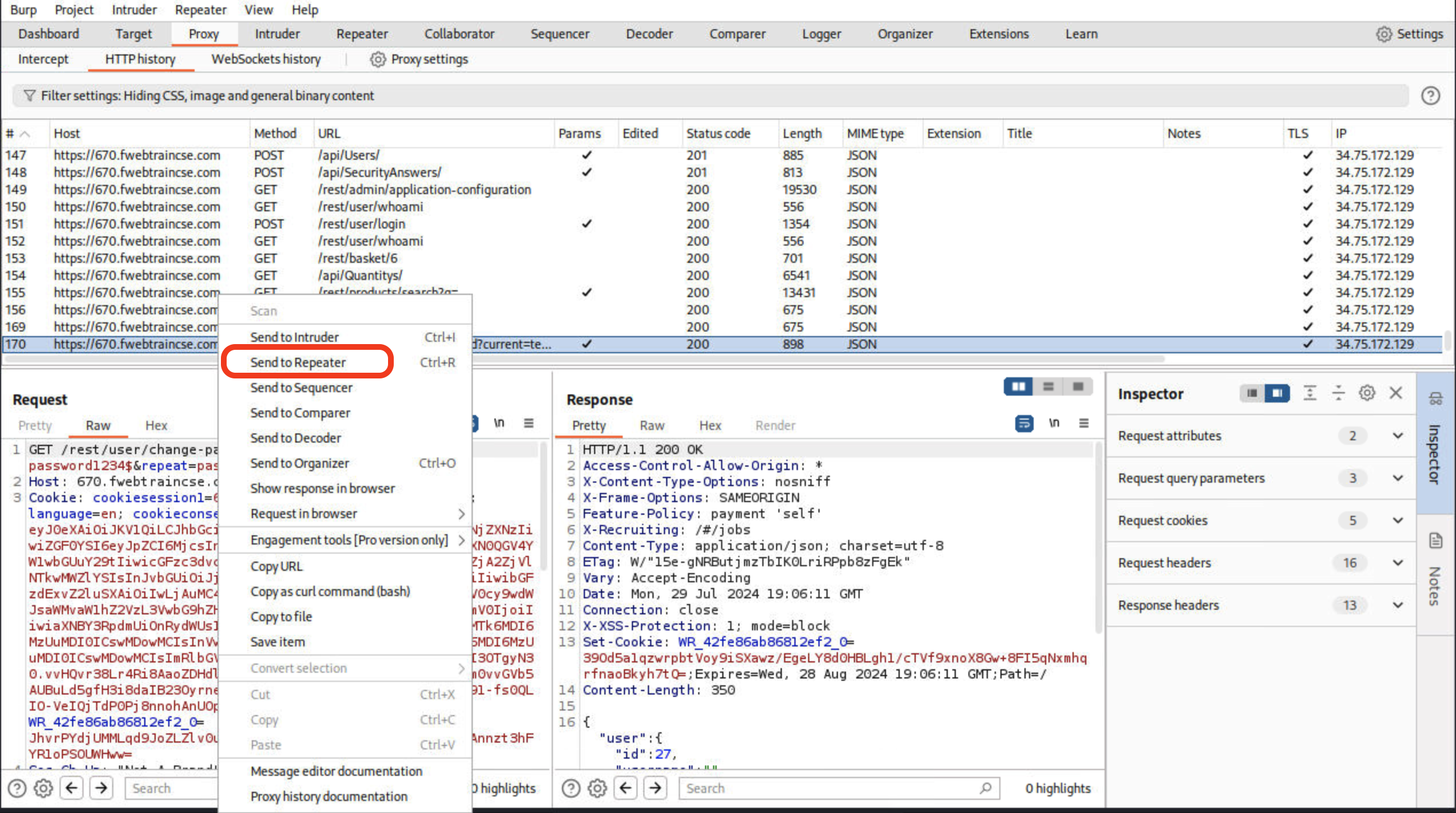This screenshot has height=813, width=1456.
Task: Click the forward request navigation arrow
Action: 101,788
